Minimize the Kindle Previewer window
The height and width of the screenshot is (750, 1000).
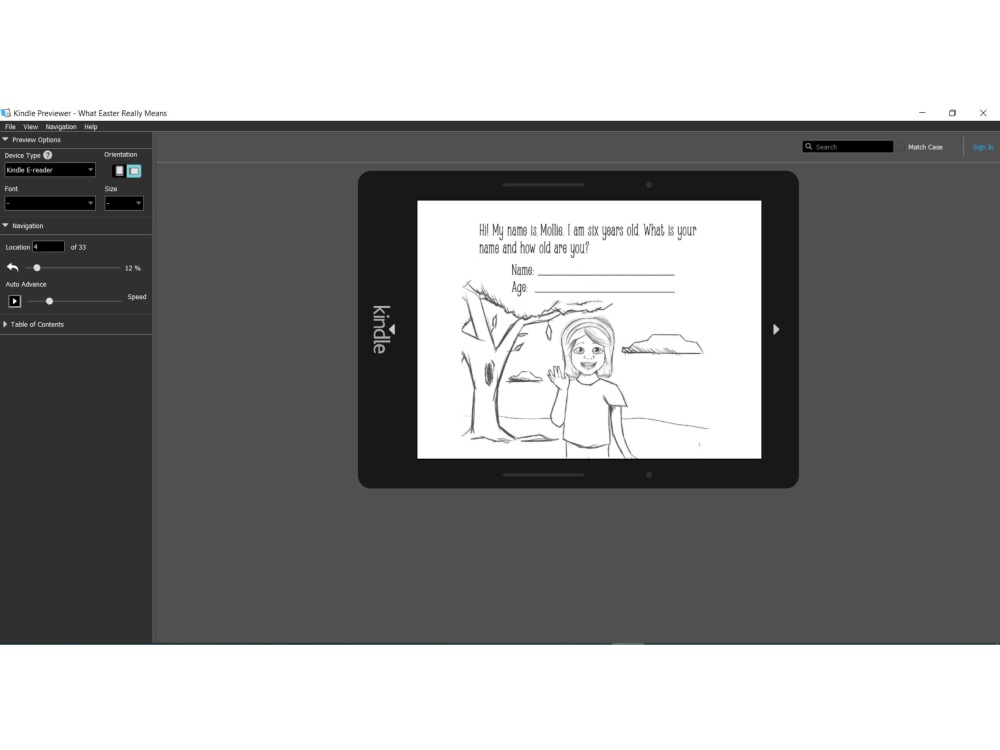pos(922,113)
